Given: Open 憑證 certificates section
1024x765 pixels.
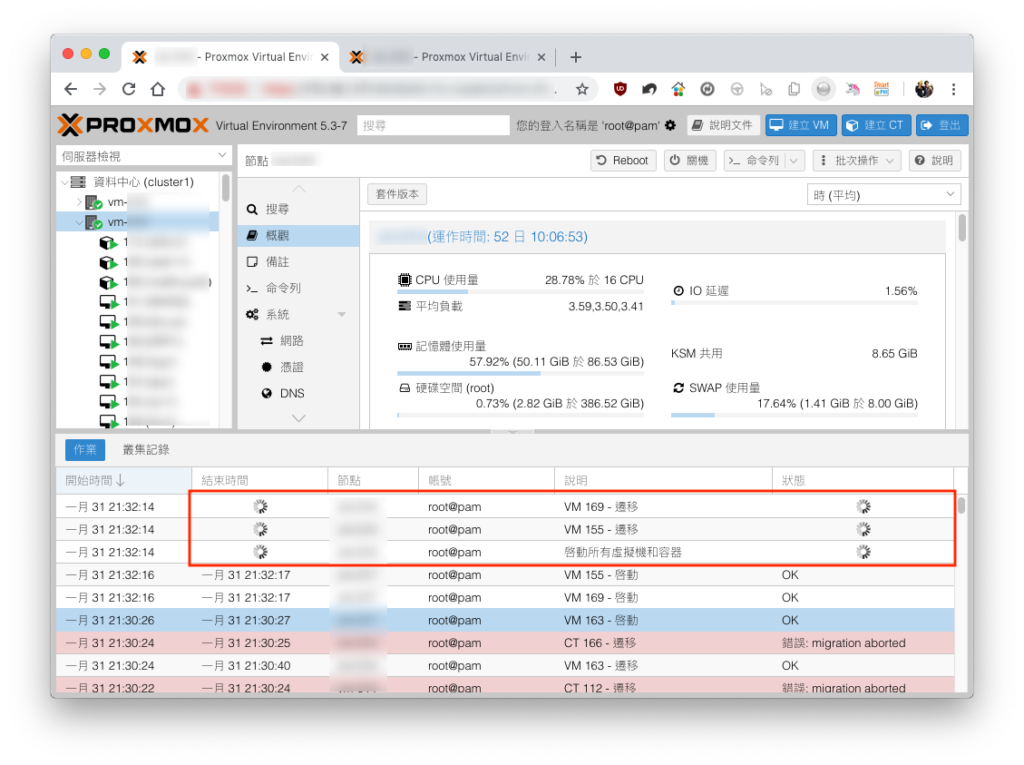Looking at the screenshot, I should click(299, 367).
